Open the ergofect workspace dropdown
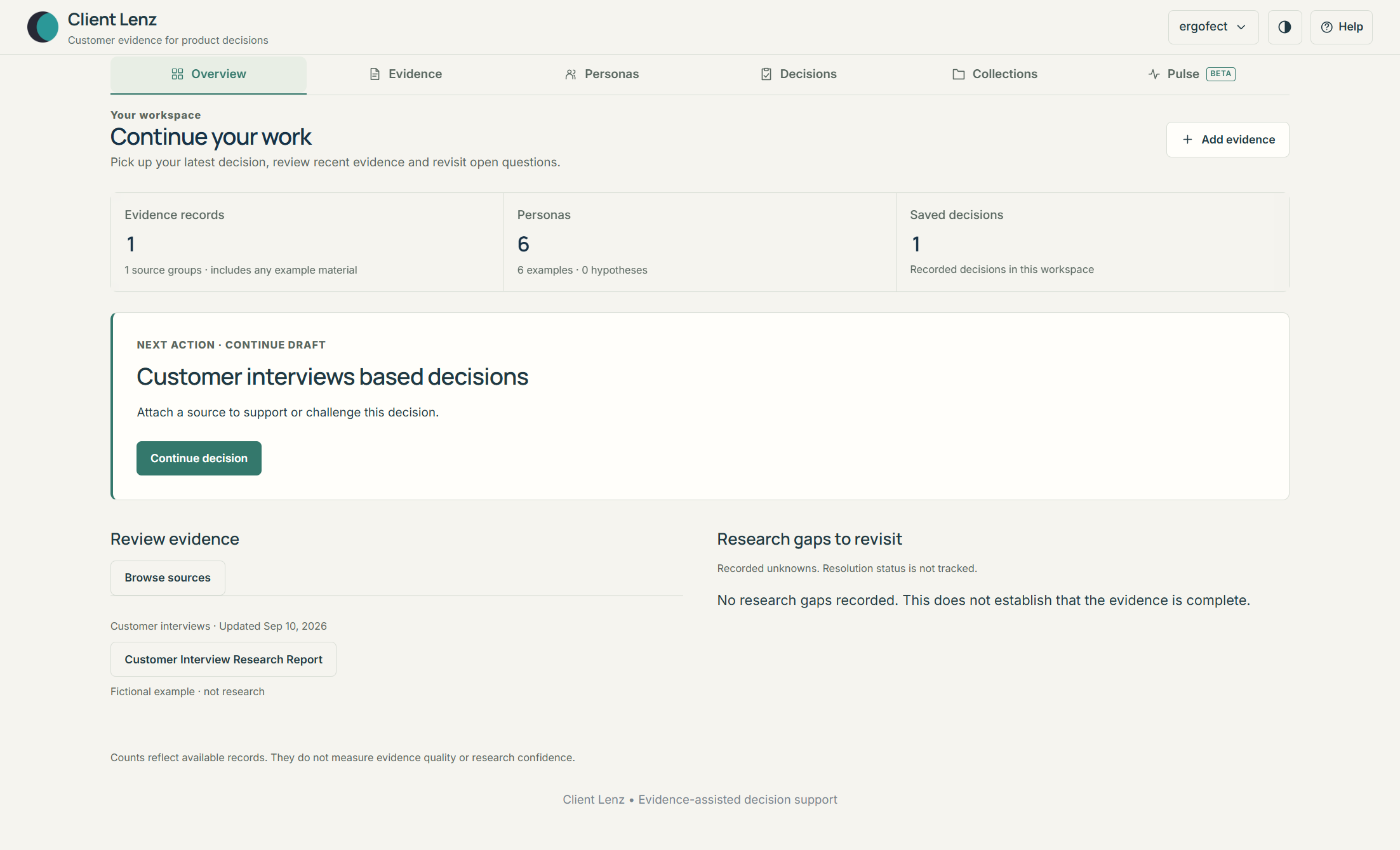 click(1213, 27)
